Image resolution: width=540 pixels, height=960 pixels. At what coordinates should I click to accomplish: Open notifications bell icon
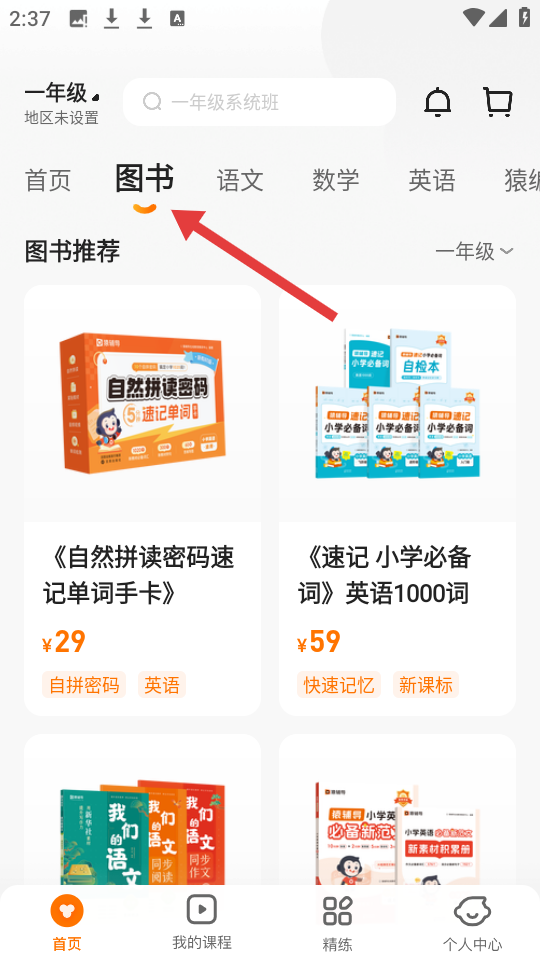(437, 102)
